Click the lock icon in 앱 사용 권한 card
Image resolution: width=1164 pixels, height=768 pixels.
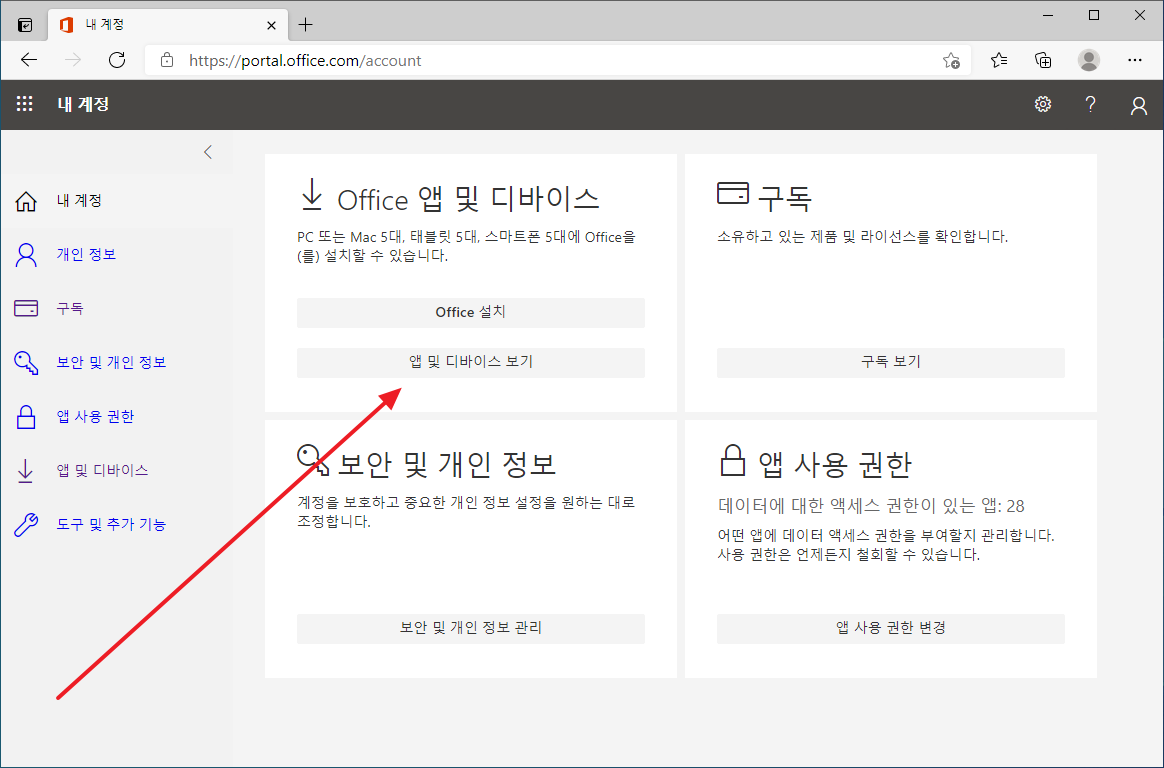pos(733,460)
